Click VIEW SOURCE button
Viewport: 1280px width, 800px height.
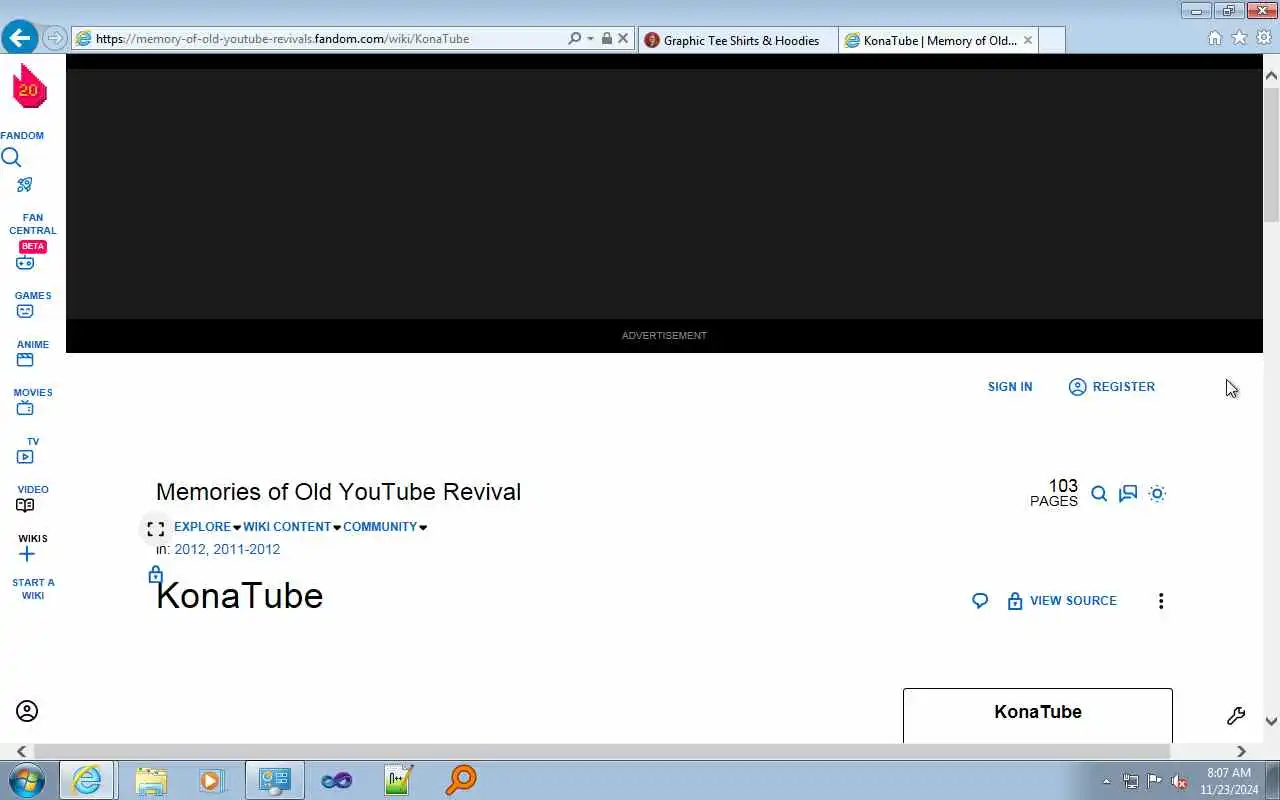pos(1061,601)
